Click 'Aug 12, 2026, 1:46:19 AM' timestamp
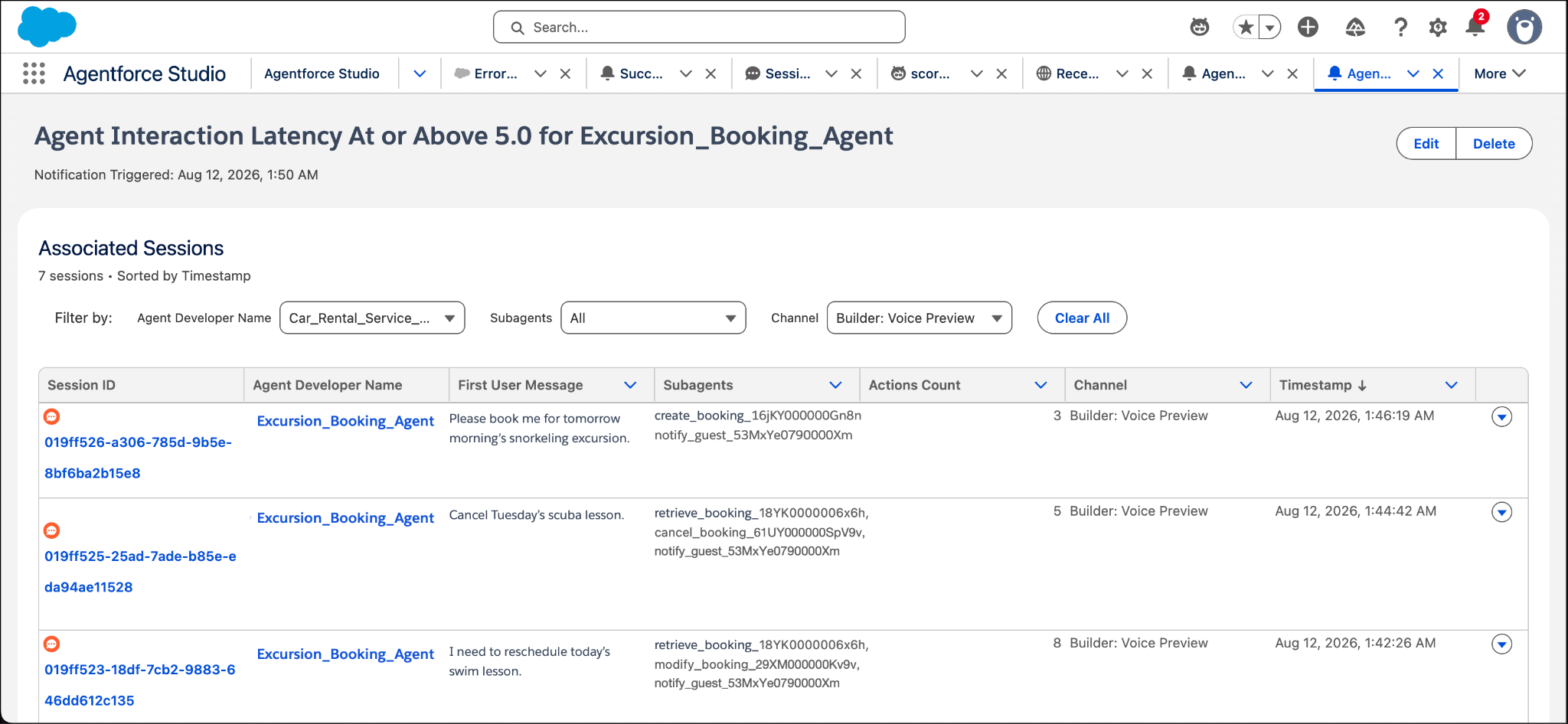This screenshot has width=1568, height=724. [1354, 416]
